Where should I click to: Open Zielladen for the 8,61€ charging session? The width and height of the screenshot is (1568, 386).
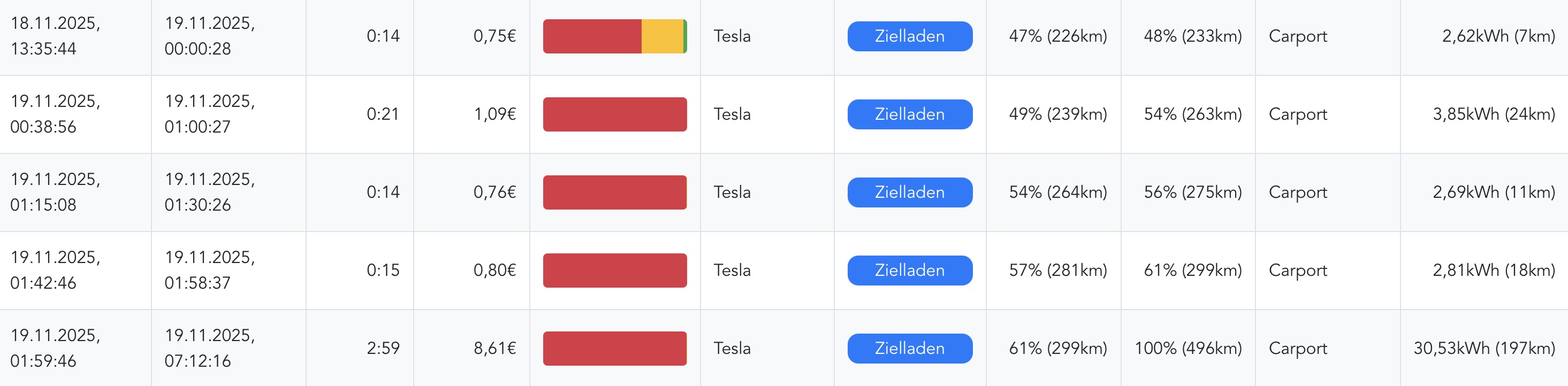pos(909,349)
